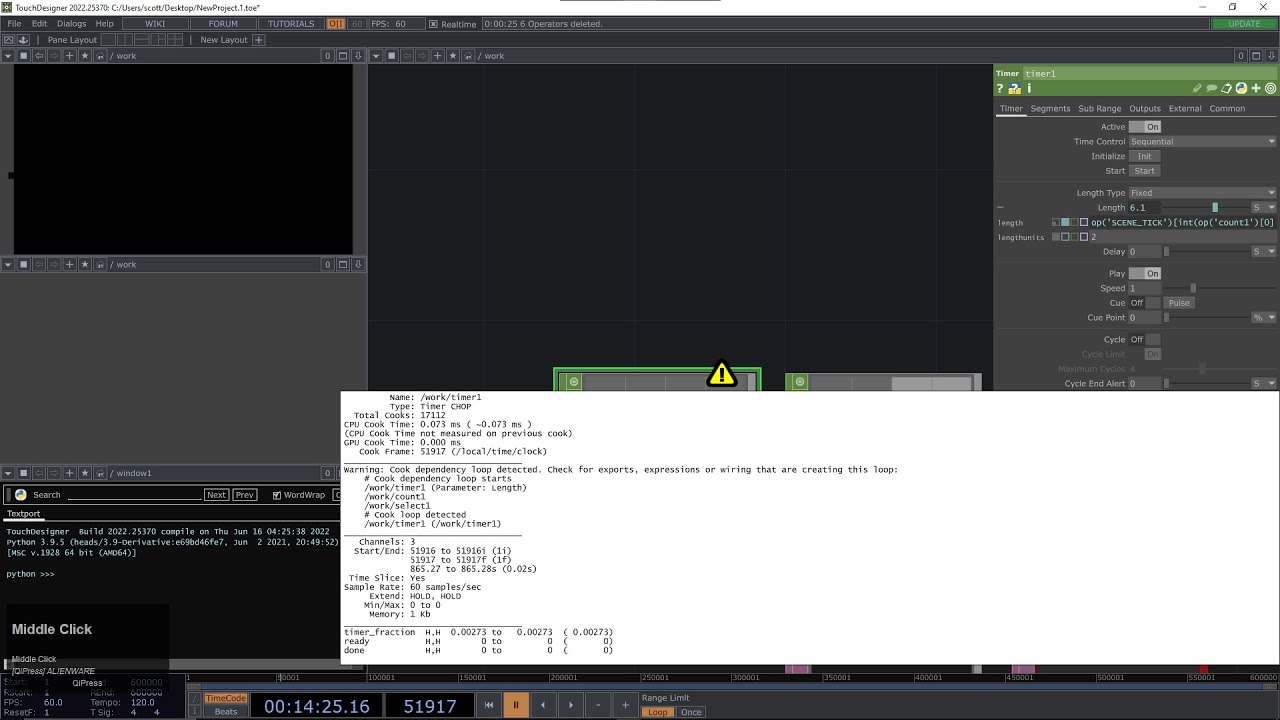
Task: Toggle the Realtime checkbox
Action: click(433, 24)
